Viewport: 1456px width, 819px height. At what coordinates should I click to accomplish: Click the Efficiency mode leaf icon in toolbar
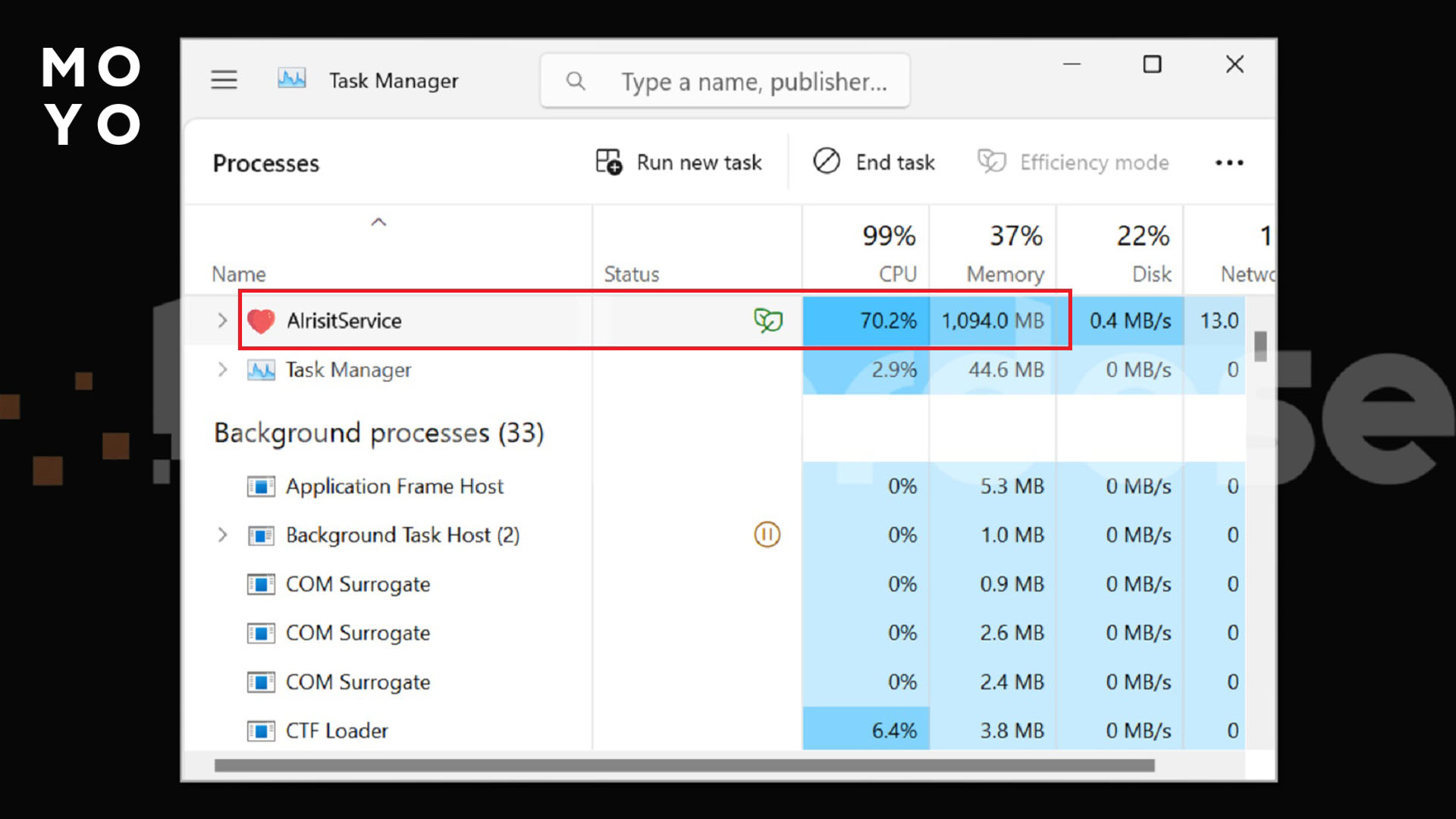[991, 162]
